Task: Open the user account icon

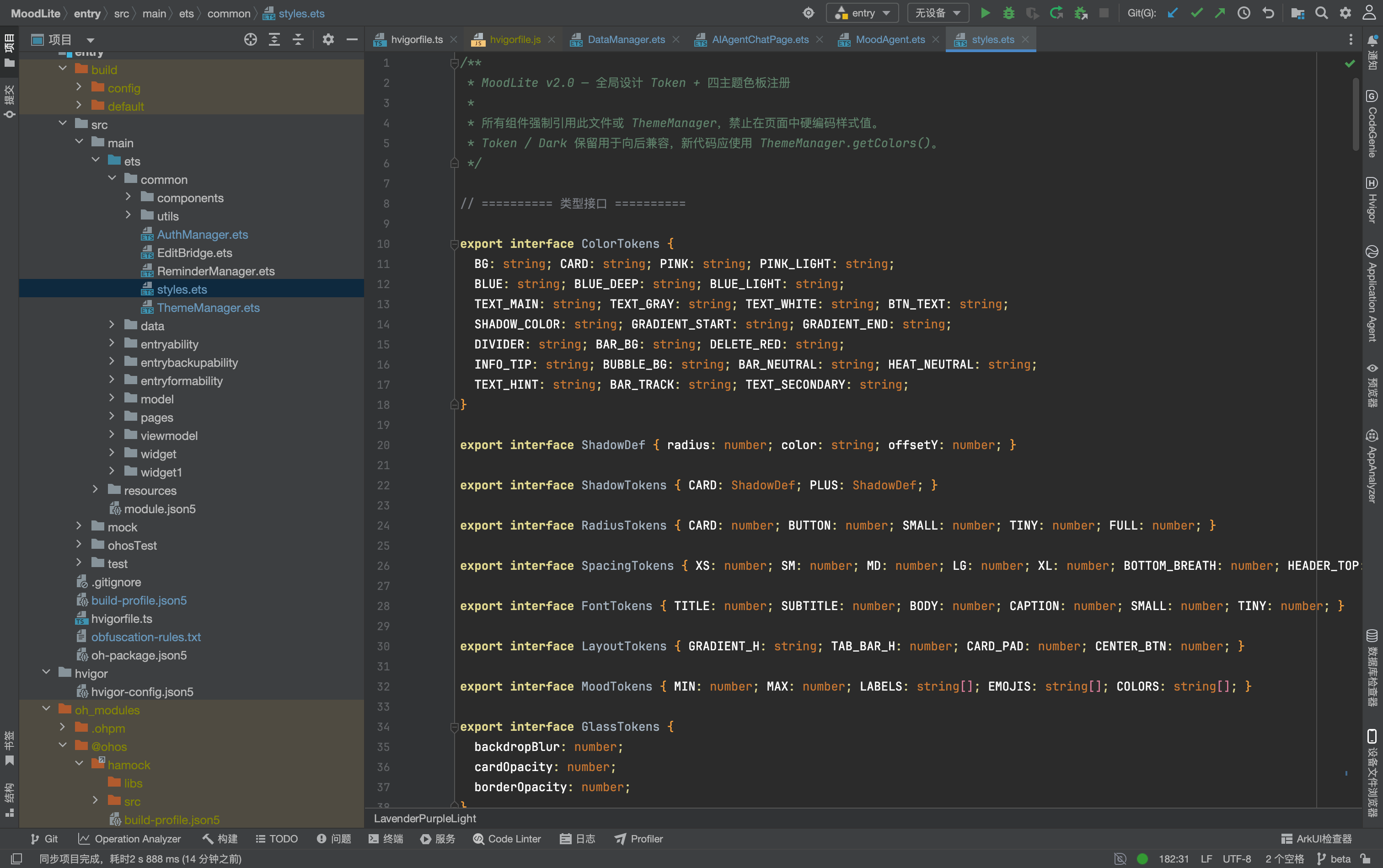Action: coord(1369,13)
